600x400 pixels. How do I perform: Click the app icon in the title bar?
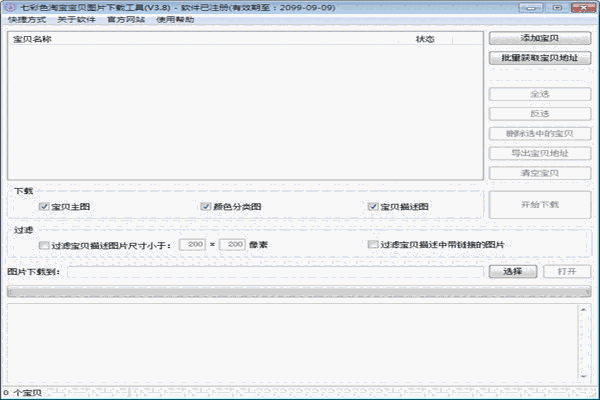(x=10, y=7)
